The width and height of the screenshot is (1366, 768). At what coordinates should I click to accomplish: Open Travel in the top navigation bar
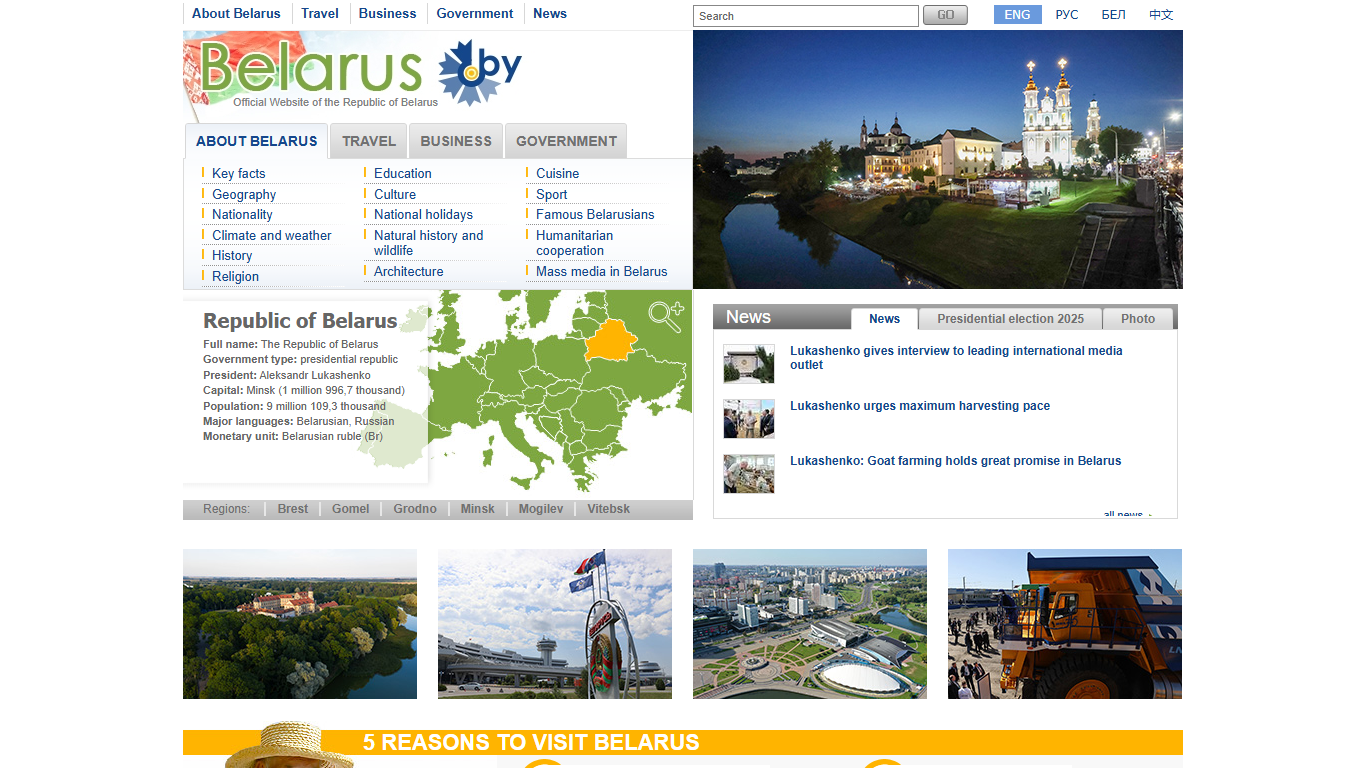pos(320,14)
